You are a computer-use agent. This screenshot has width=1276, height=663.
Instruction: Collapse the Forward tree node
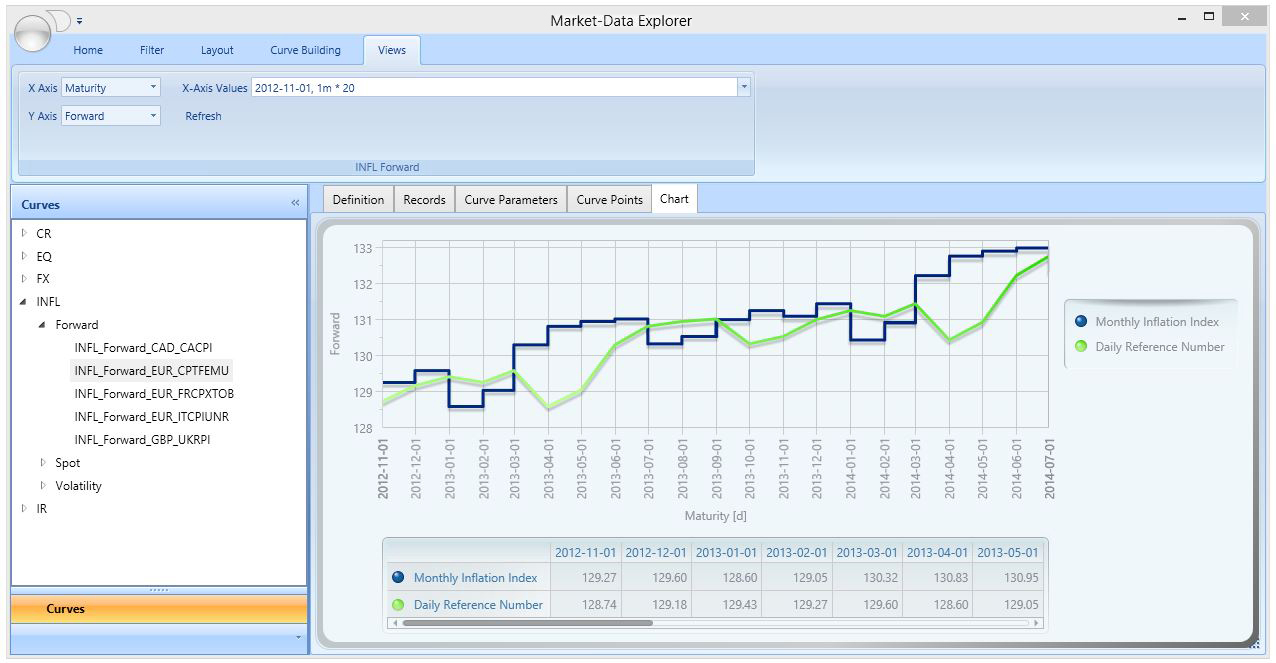coord(43,325)
